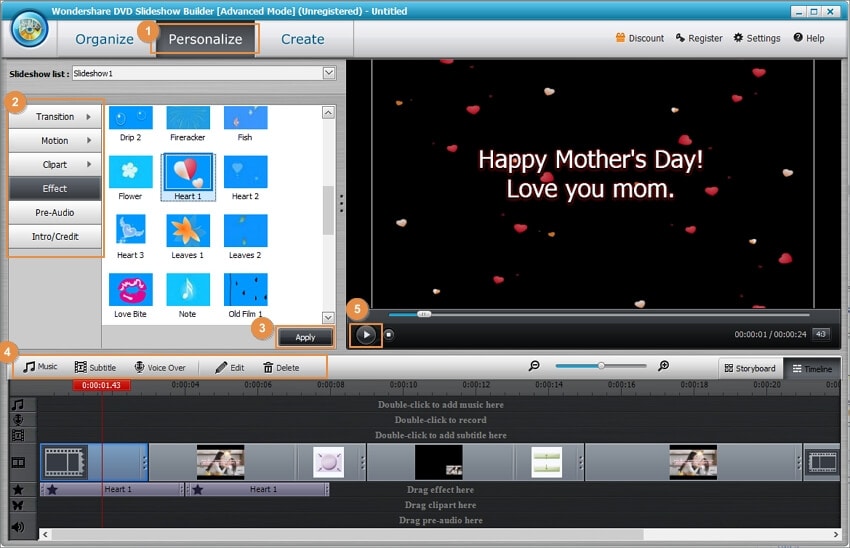Expand the Clipart submenu

[x=55, y=164]
